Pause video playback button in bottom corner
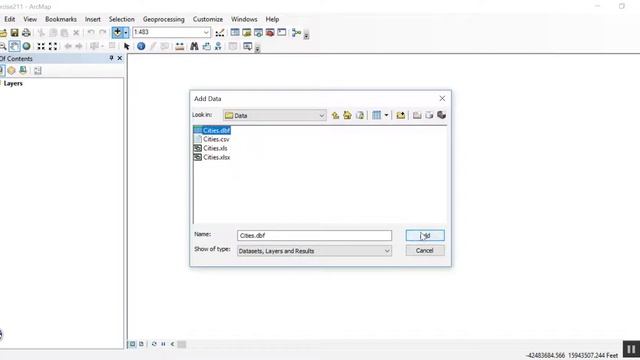This screenshot has width=640, height=360. tap(631, 349)
